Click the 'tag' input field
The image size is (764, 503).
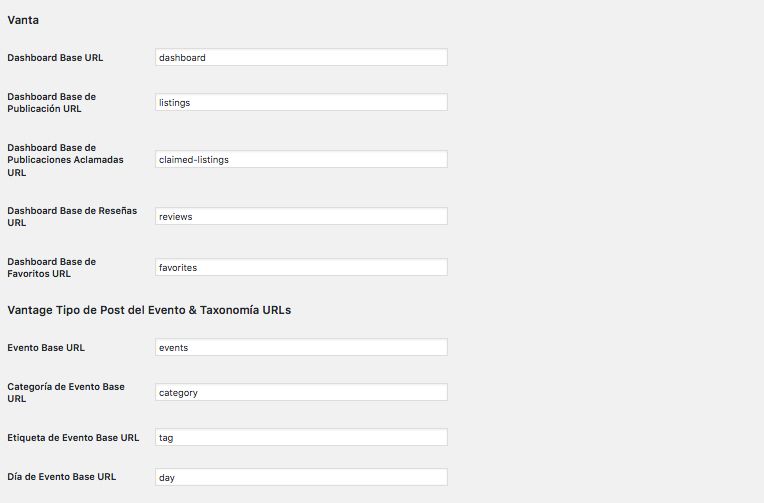coord(301,437)
